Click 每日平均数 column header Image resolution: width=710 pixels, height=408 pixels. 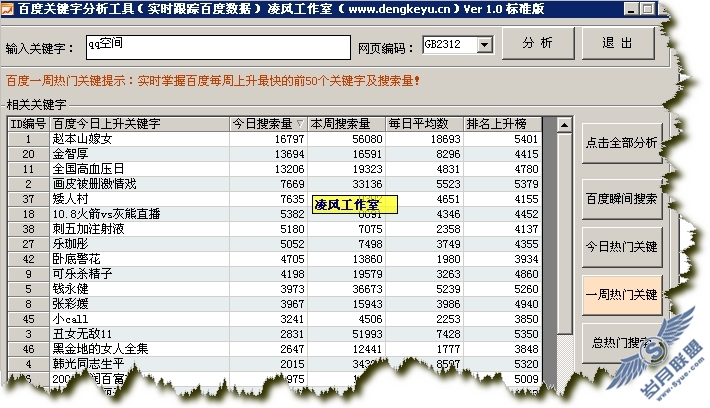pos(425,124)
